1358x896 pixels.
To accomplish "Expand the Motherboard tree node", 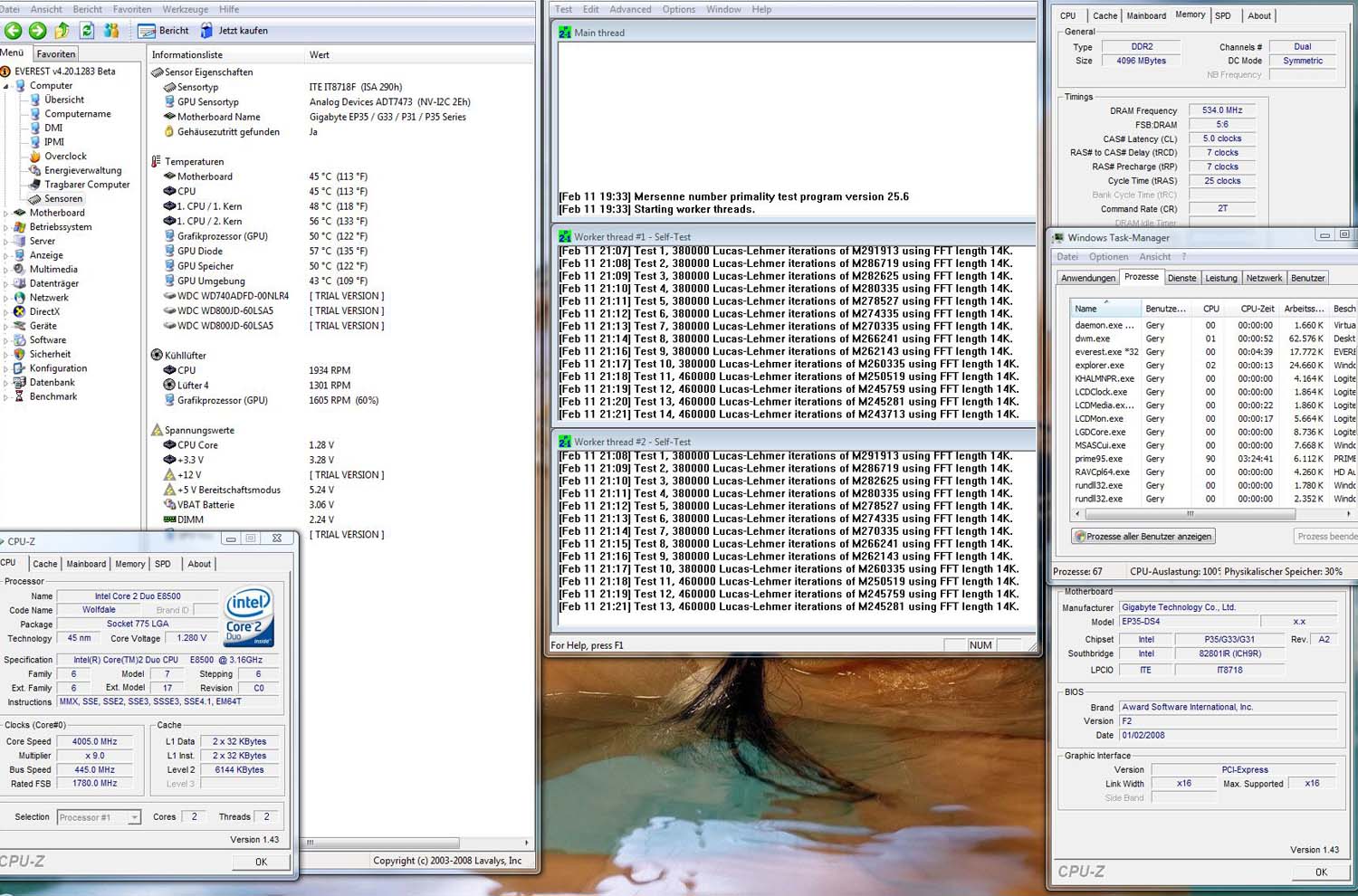I will [x=6, y=214].
